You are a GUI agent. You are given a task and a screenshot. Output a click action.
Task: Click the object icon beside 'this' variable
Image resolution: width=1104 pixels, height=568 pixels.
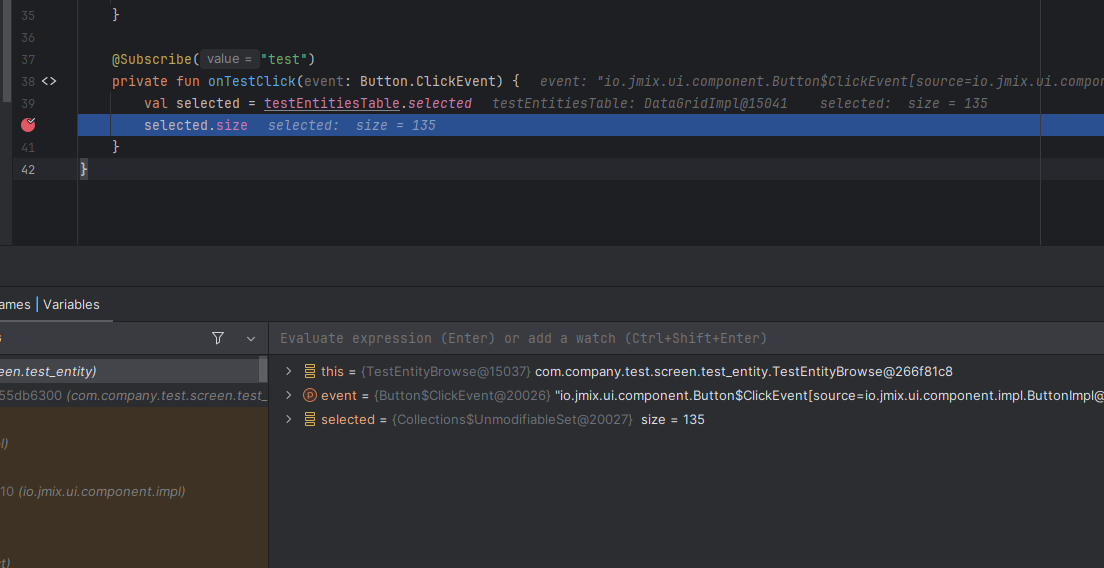point(309,371)
